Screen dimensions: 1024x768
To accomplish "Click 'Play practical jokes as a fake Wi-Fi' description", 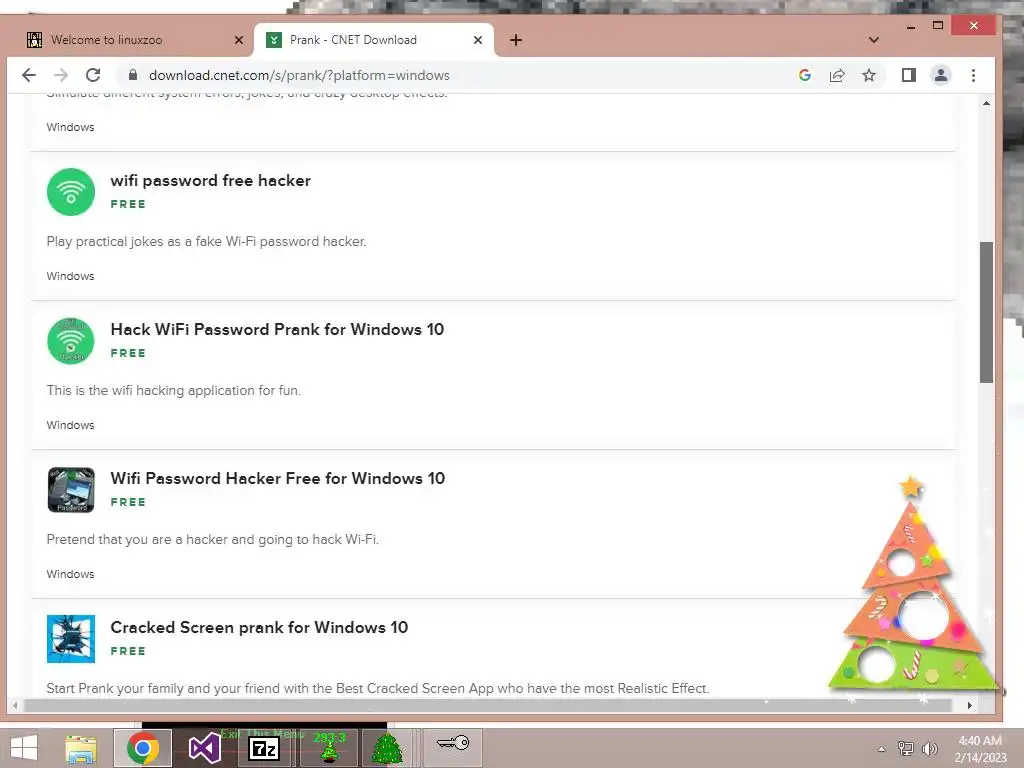I will [x=206, y=242].
